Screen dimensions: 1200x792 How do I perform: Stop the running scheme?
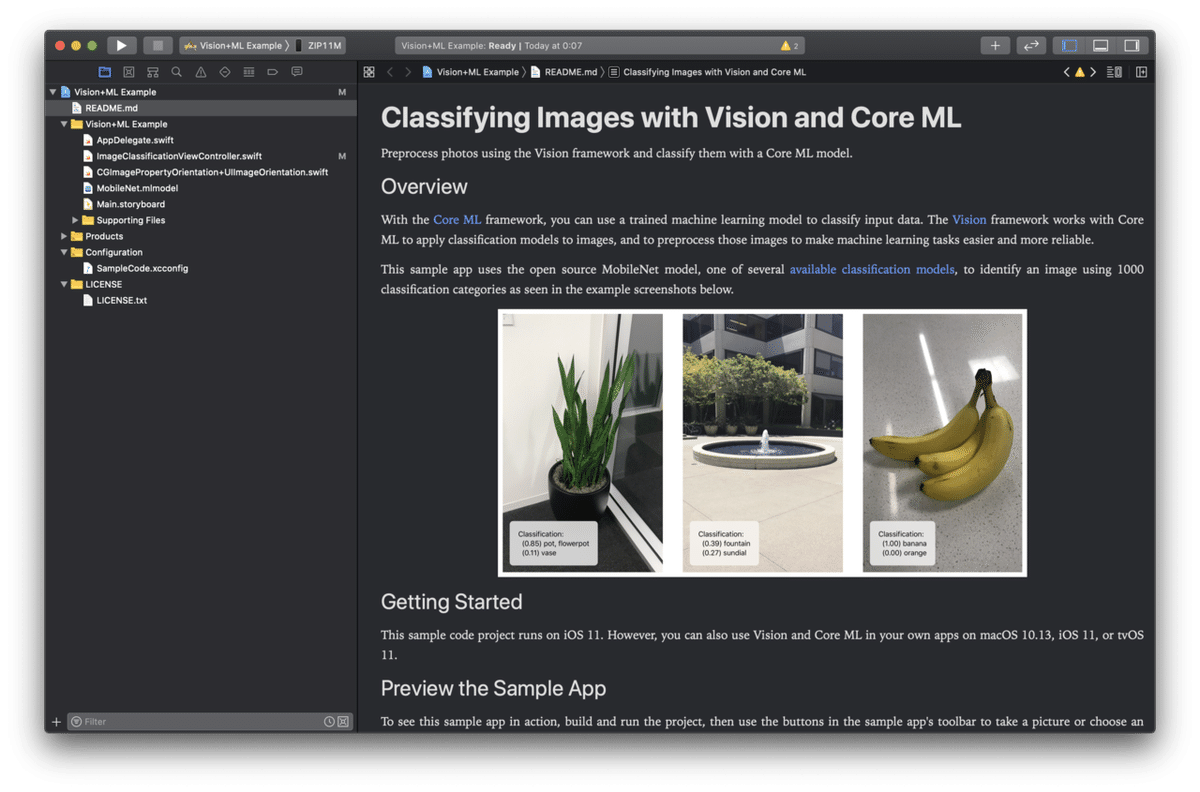[157, 45]
